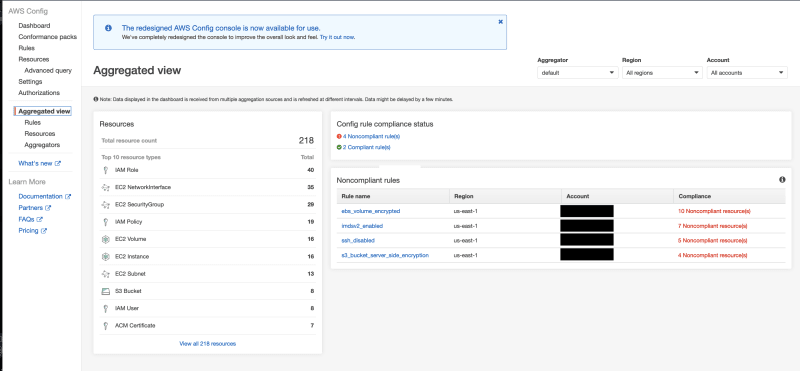Open Aggregators under Aggregated view
800x371 pixels.
(42, 145)
